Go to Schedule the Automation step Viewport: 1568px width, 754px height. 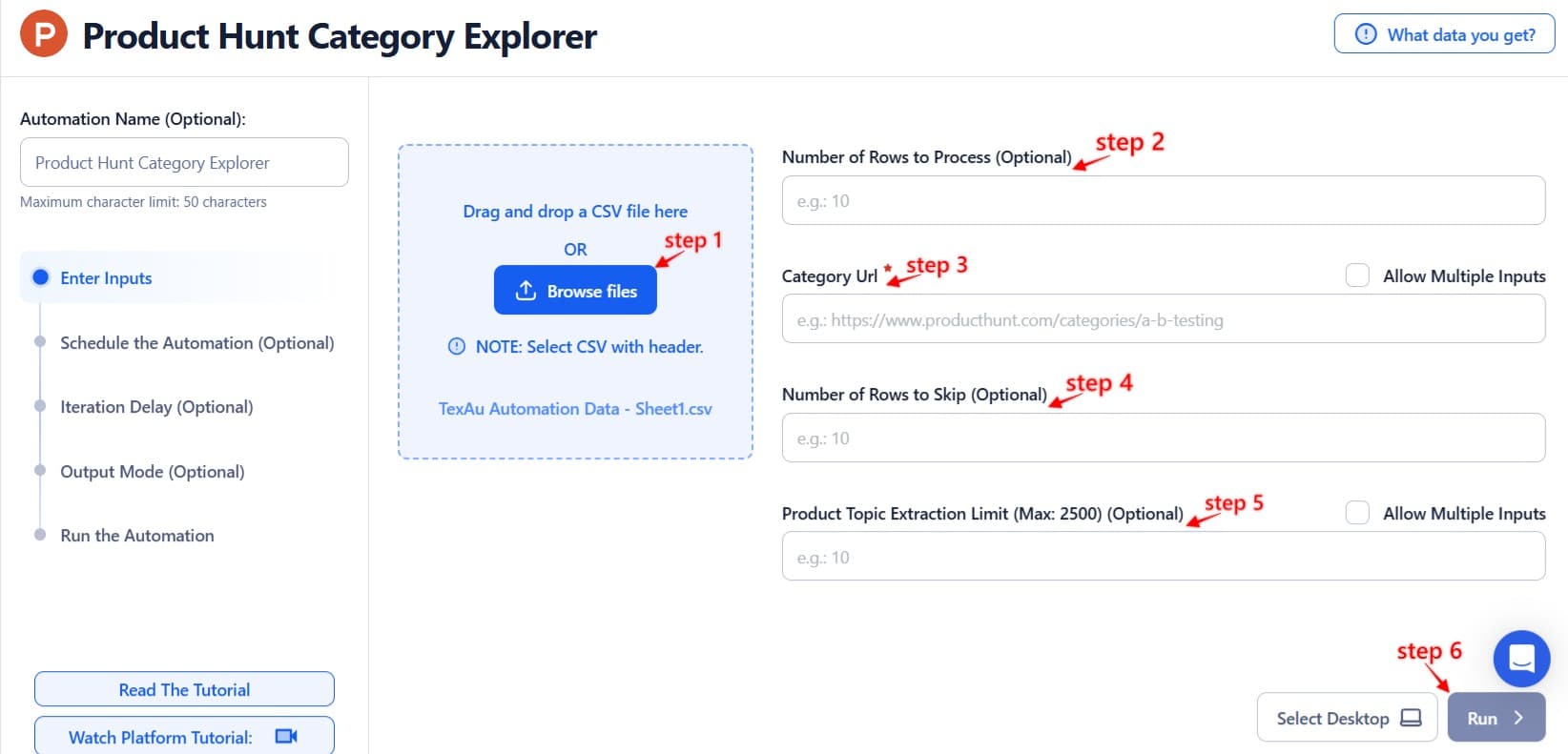pyautogui.click(x=196, y=343)
